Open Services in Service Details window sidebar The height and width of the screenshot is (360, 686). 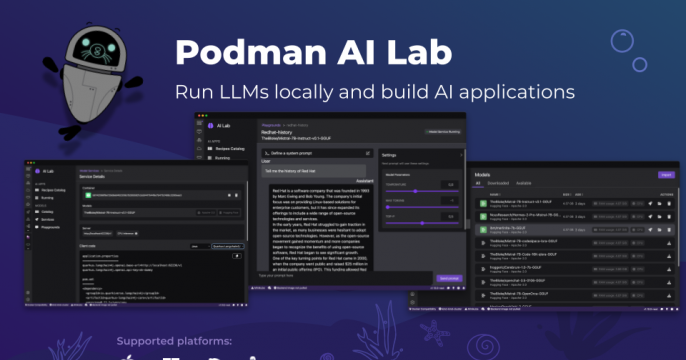(x=45, y=219)
